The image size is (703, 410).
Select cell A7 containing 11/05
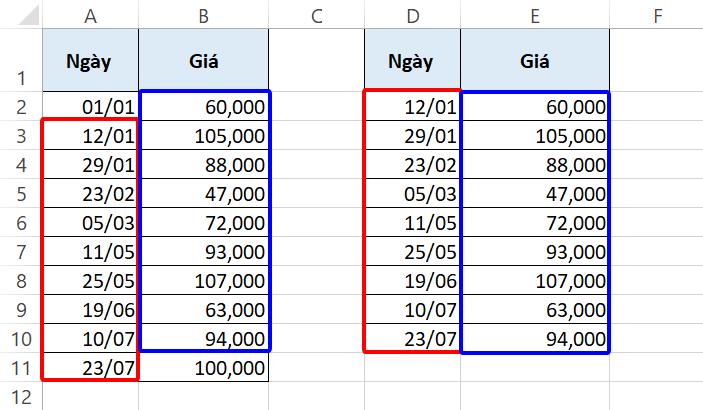pyautogui.click(x=91, y=251)
